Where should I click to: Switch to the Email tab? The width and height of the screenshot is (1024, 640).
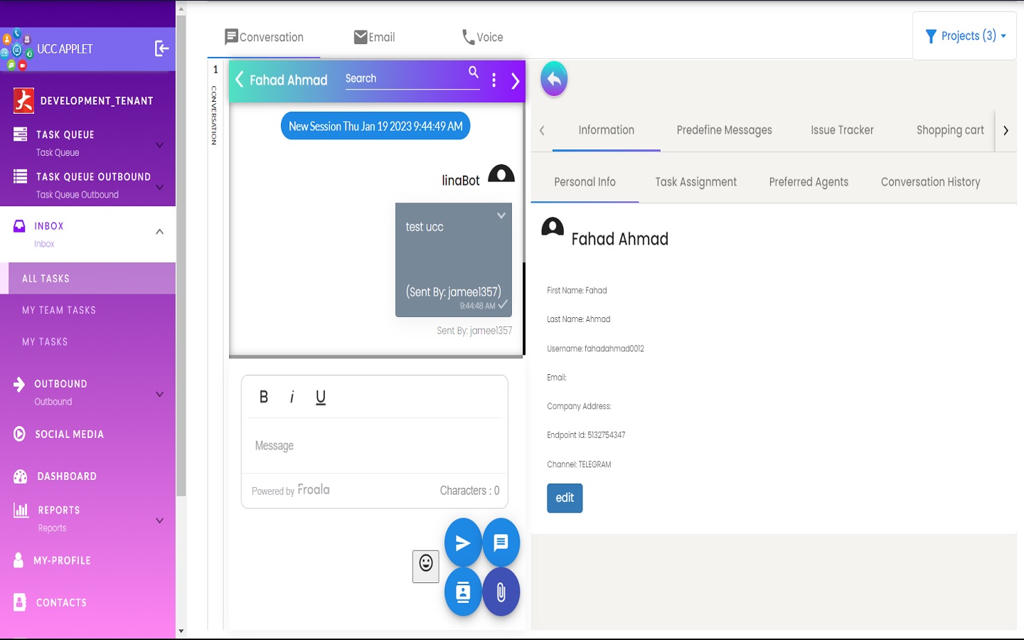click(374, 37)
